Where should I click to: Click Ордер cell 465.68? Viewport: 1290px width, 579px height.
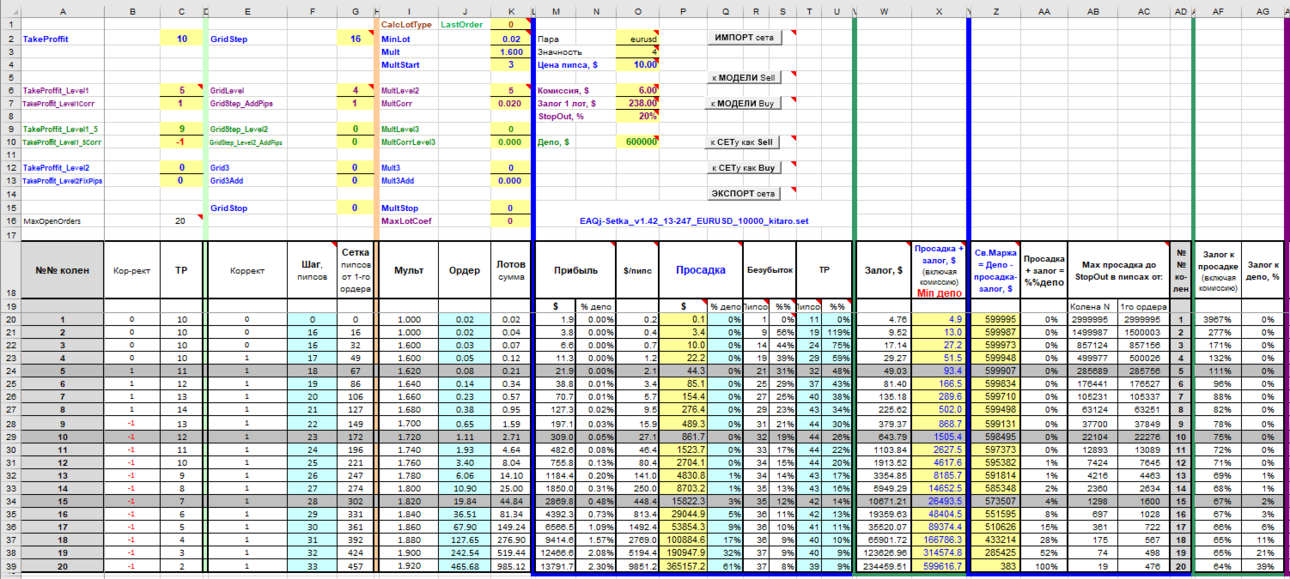point(464,565)
